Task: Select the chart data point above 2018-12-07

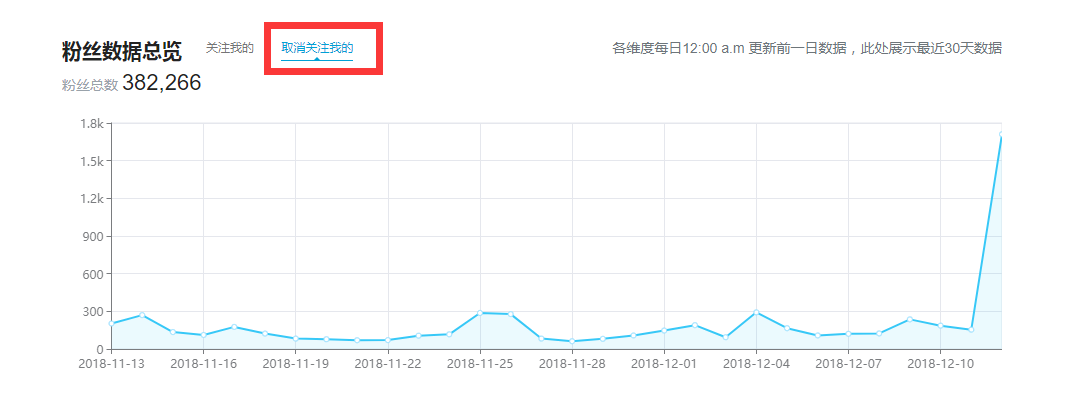Action: 849,334
